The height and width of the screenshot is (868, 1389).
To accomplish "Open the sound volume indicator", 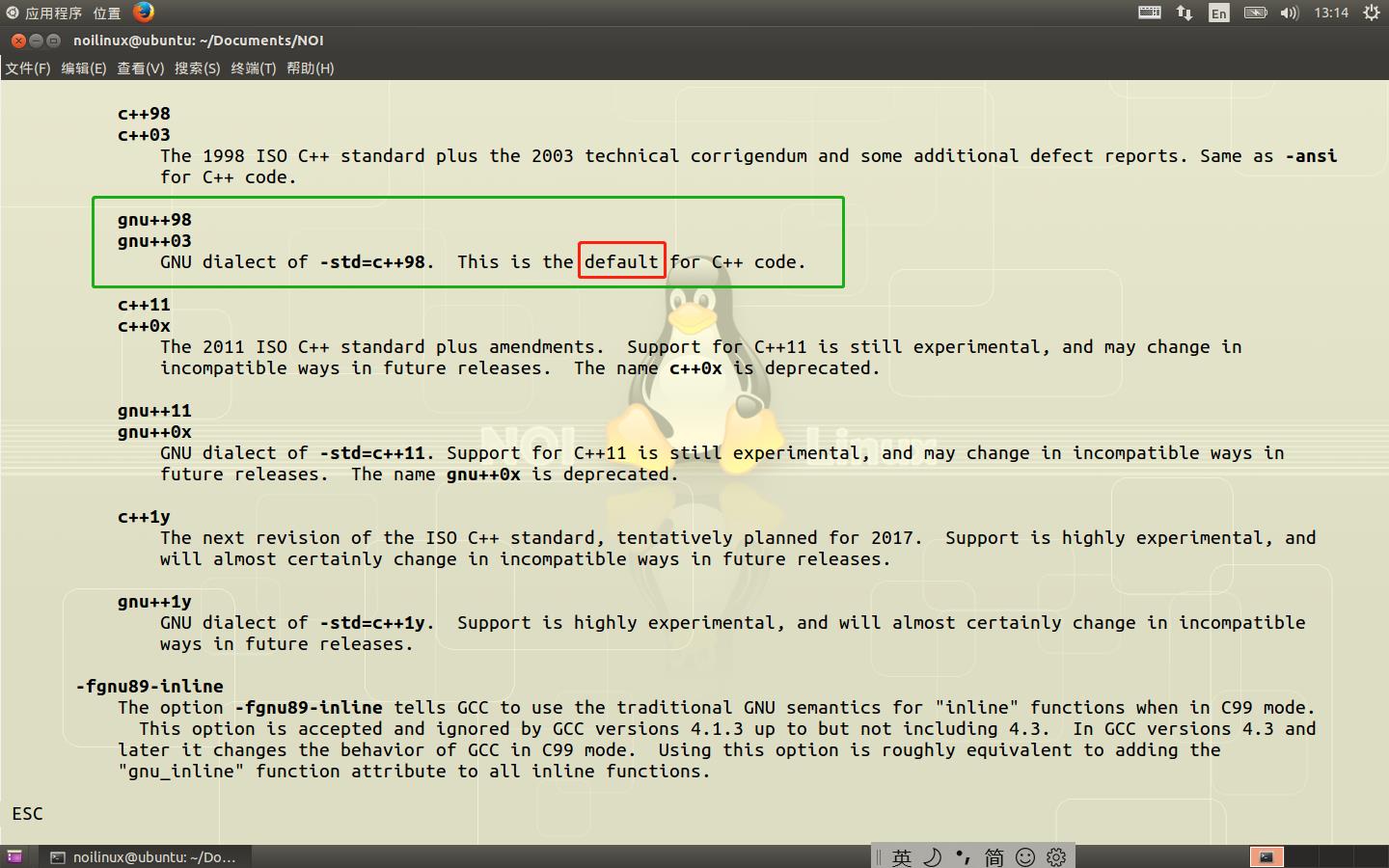I will 1290,13.
